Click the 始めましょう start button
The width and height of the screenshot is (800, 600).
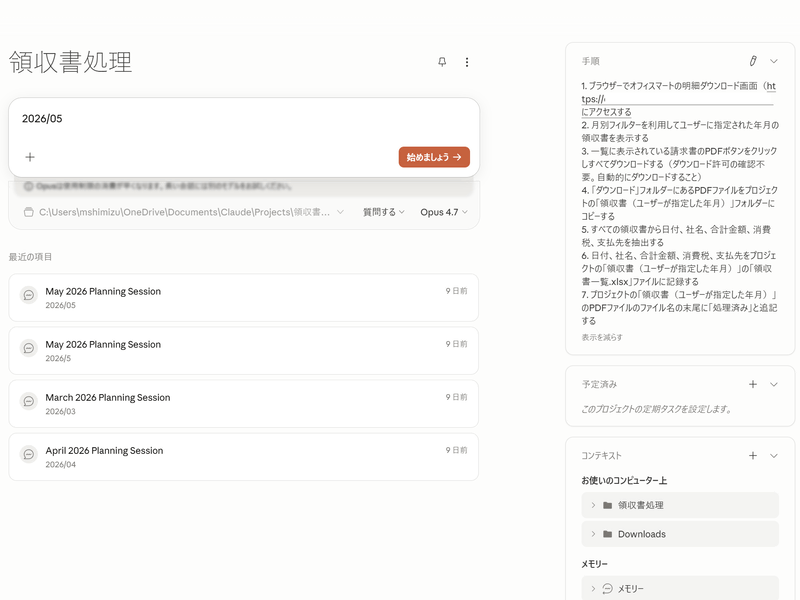point(434,157)
